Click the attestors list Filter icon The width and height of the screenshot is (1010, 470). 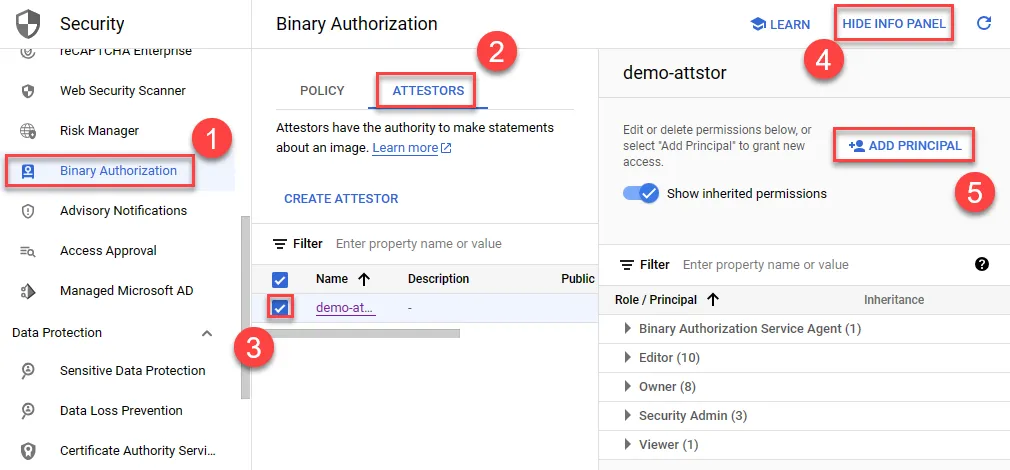tap(280, 244)
